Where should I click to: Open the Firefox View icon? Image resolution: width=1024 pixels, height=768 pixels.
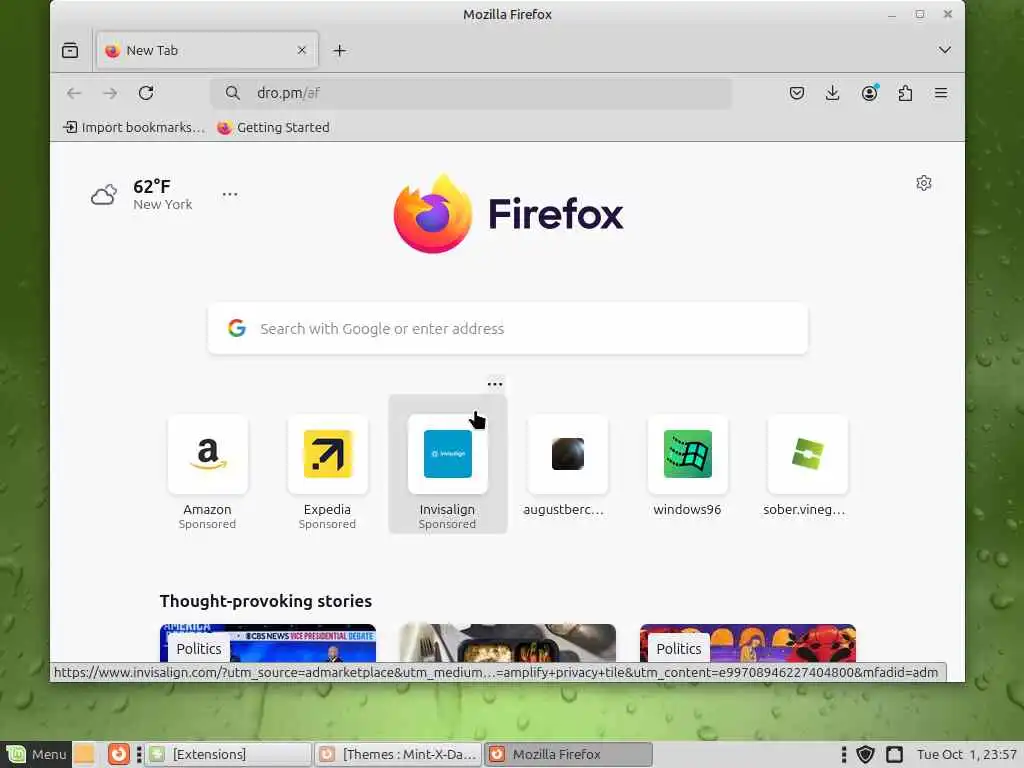tap(70, 50)
